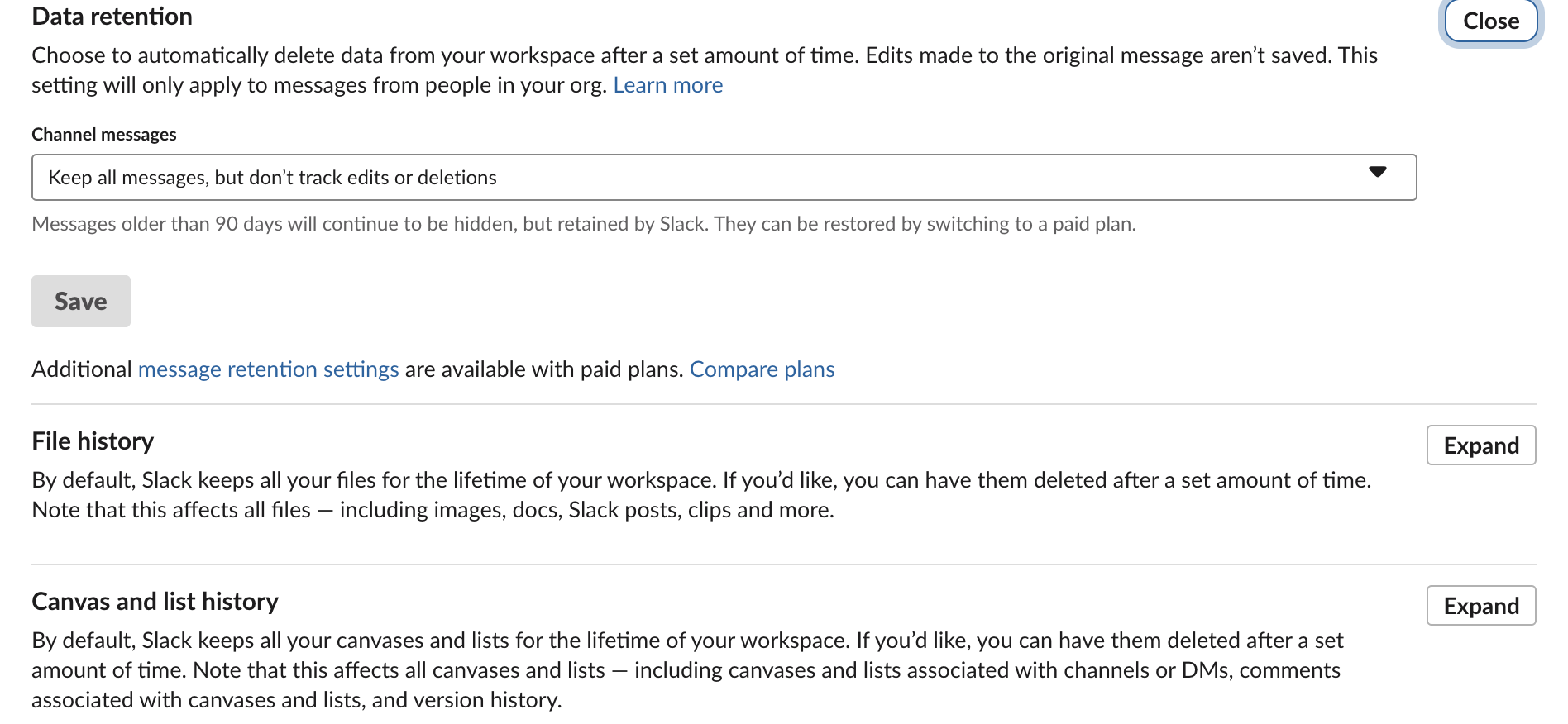
Task: Expand the File history section
Action: (x=1481, y=445)
